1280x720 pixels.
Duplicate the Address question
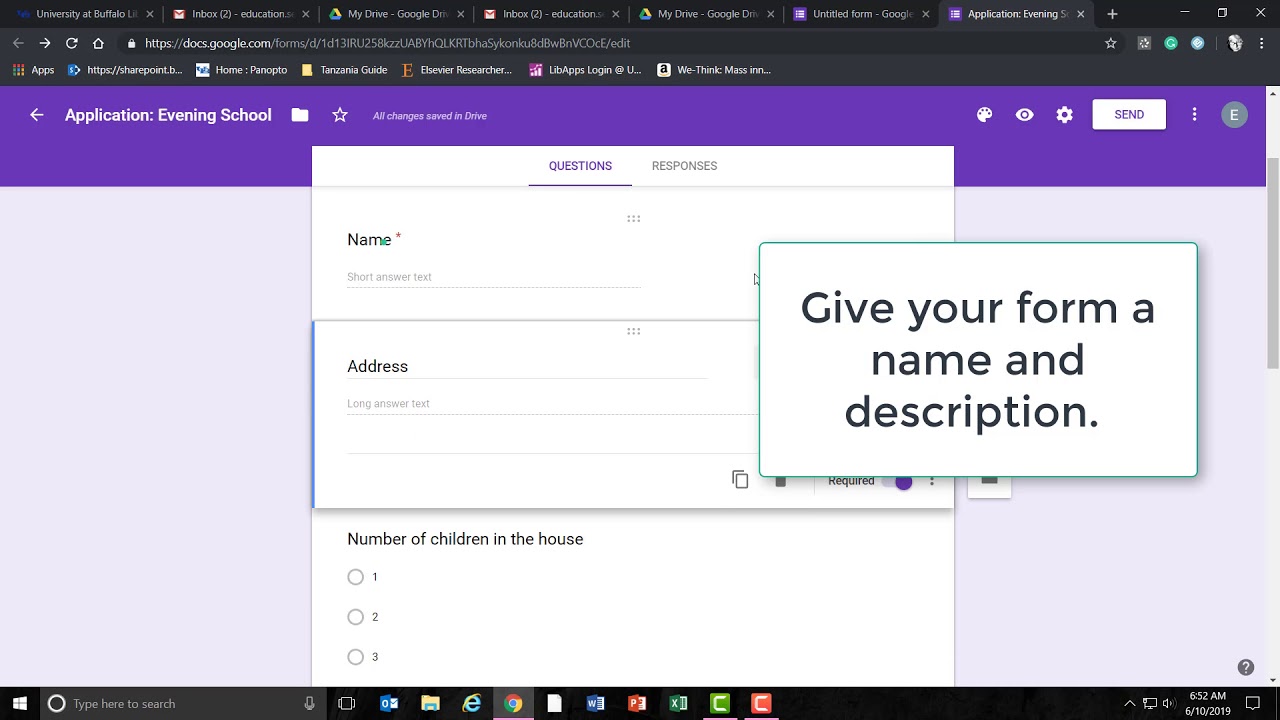click(x=740, y=480)
